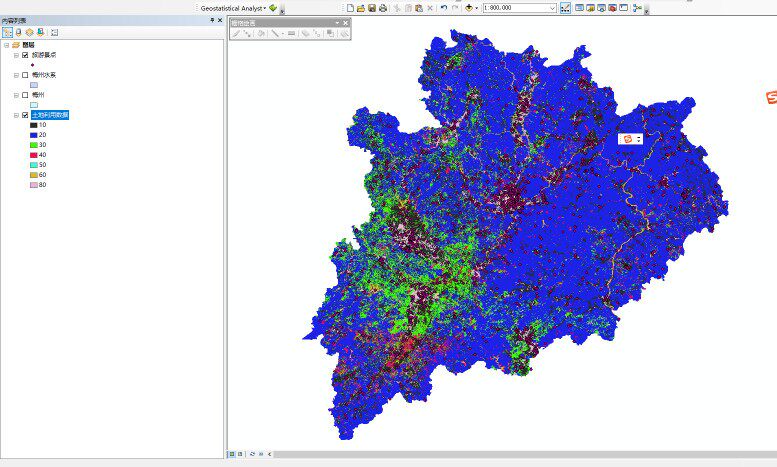This screenshot has height=467, width=777.
Task: Click the Geostatistical Wizard icon
Action: point(273,8)
